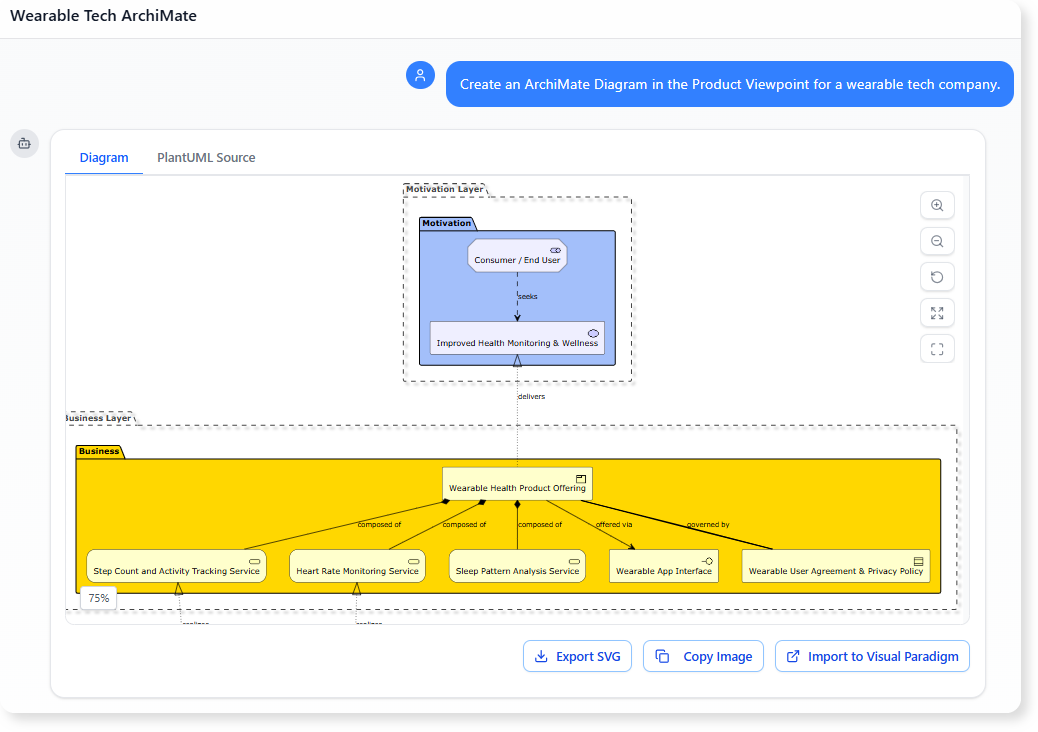The width and height of the screenshot is (1038, 732).
Task: Click the copy icon inside Copy Image
Action: click(662, 656)
